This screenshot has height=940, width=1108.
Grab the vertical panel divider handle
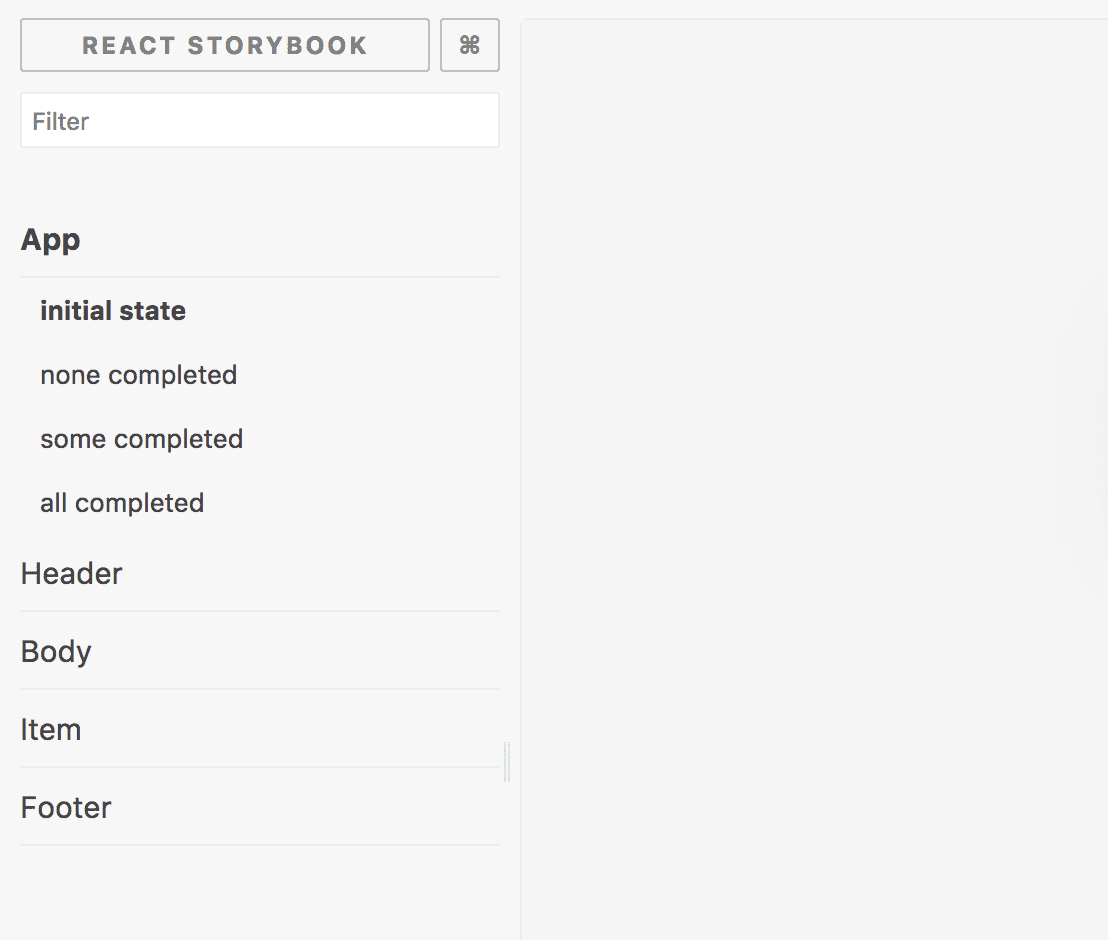tap(507, 762)
